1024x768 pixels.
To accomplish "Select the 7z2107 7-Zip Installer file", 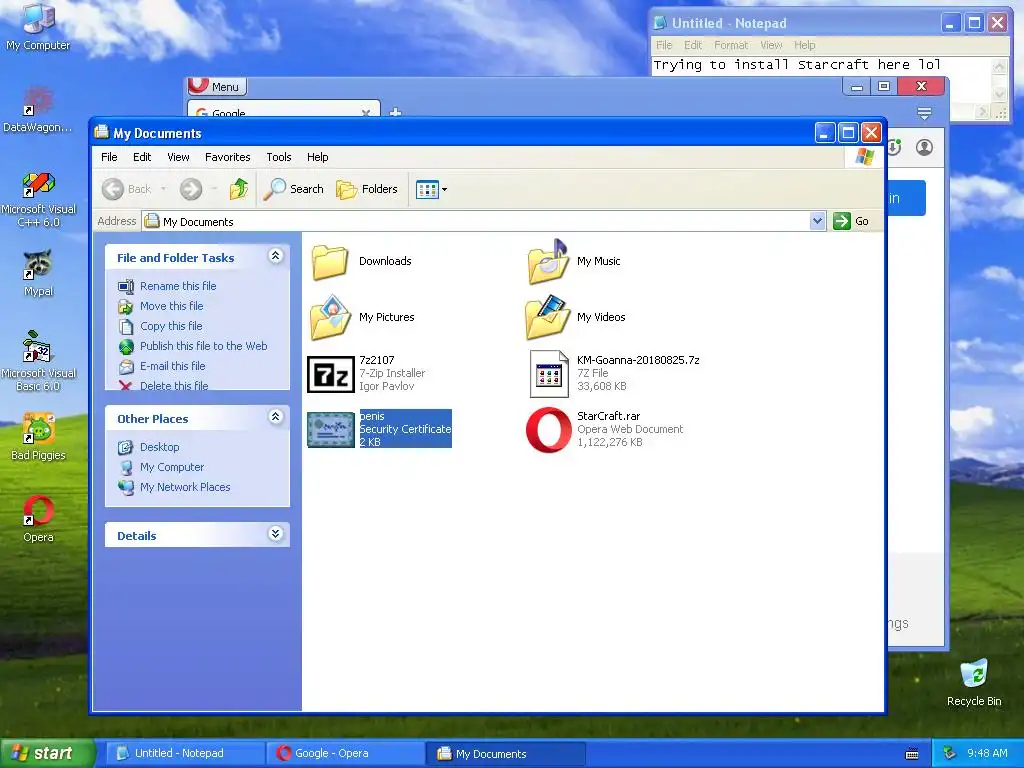I will [330, 374].
